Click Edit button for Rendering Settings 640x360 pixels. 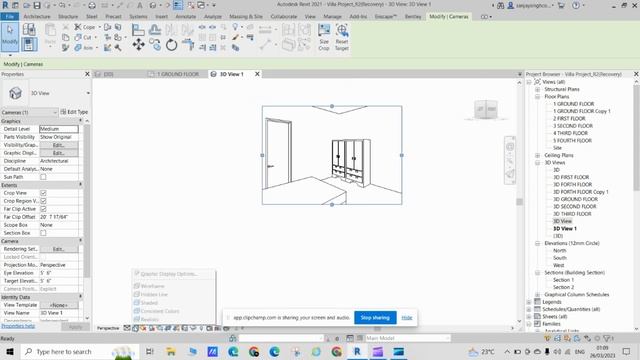[59, 249]
